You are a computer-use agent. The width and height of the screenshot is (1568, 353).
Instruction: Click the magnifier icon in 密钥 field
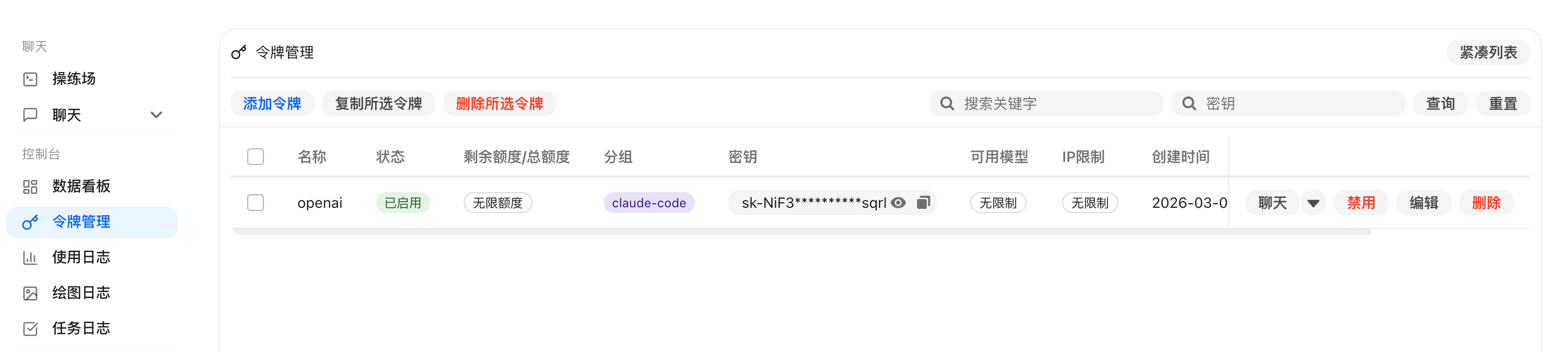point(1189,103)
